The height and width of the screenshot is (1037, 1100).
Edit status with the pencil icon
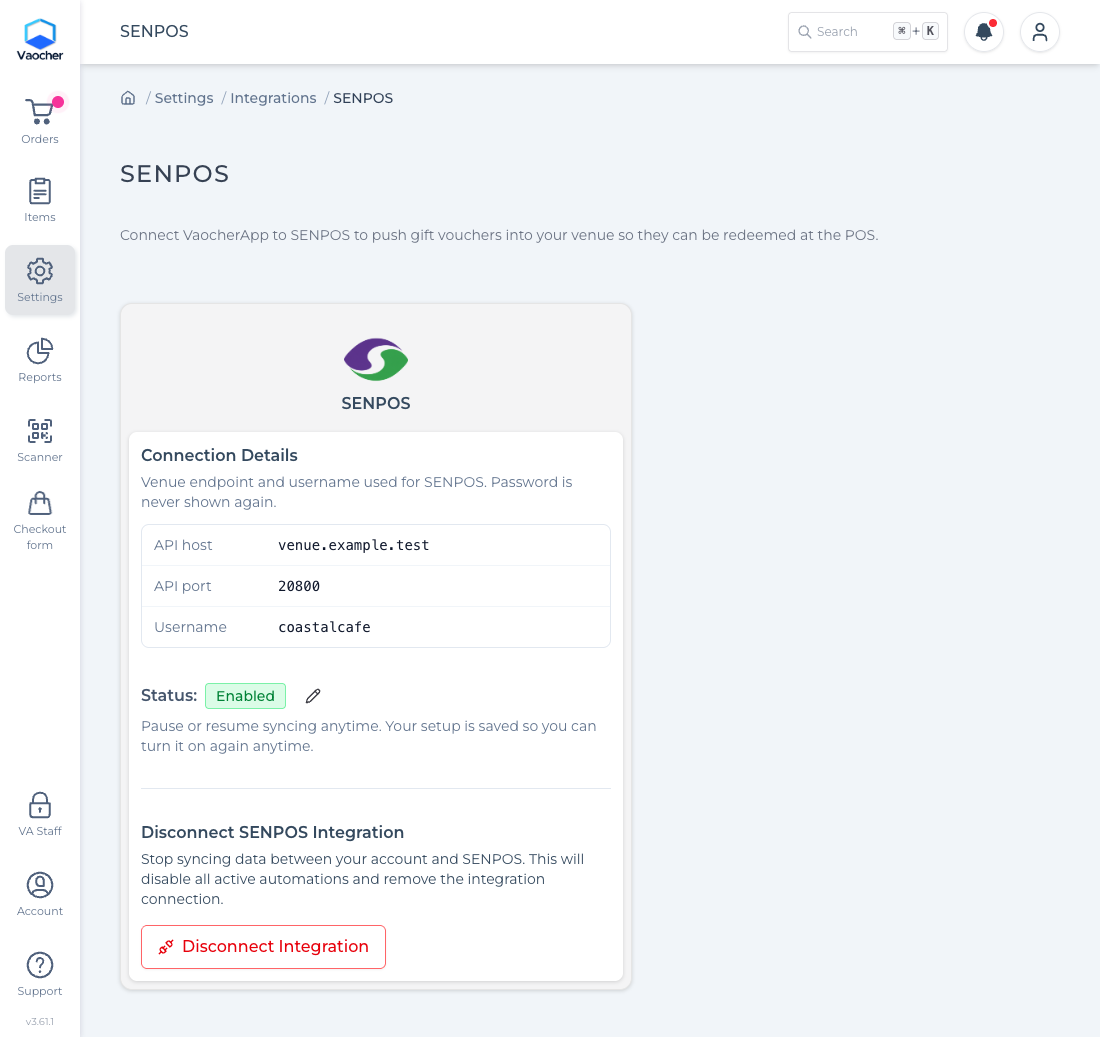click(313, 696)
